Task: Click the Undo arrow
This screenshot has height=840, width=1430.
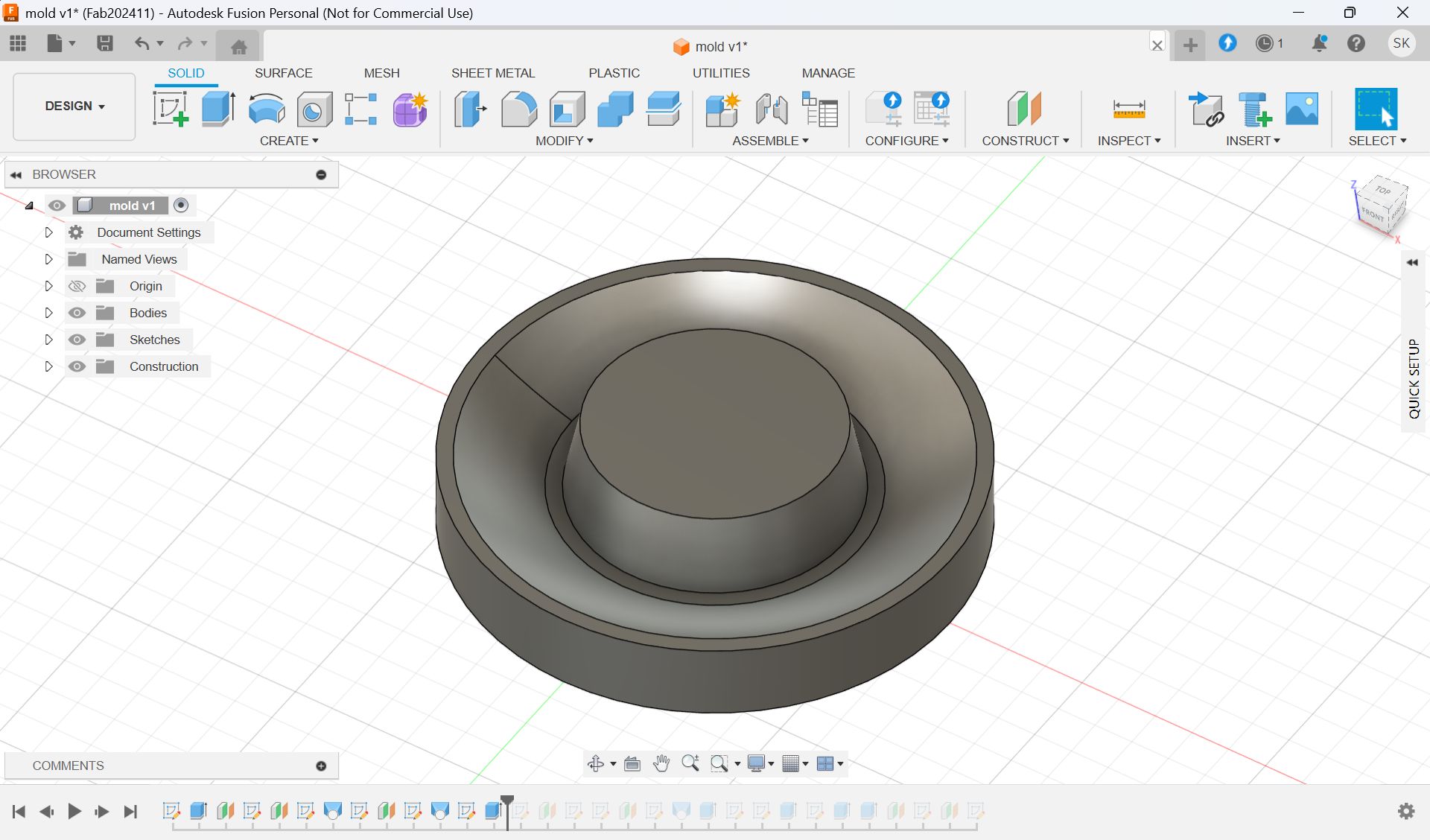Action: click(x=142, y=43)
